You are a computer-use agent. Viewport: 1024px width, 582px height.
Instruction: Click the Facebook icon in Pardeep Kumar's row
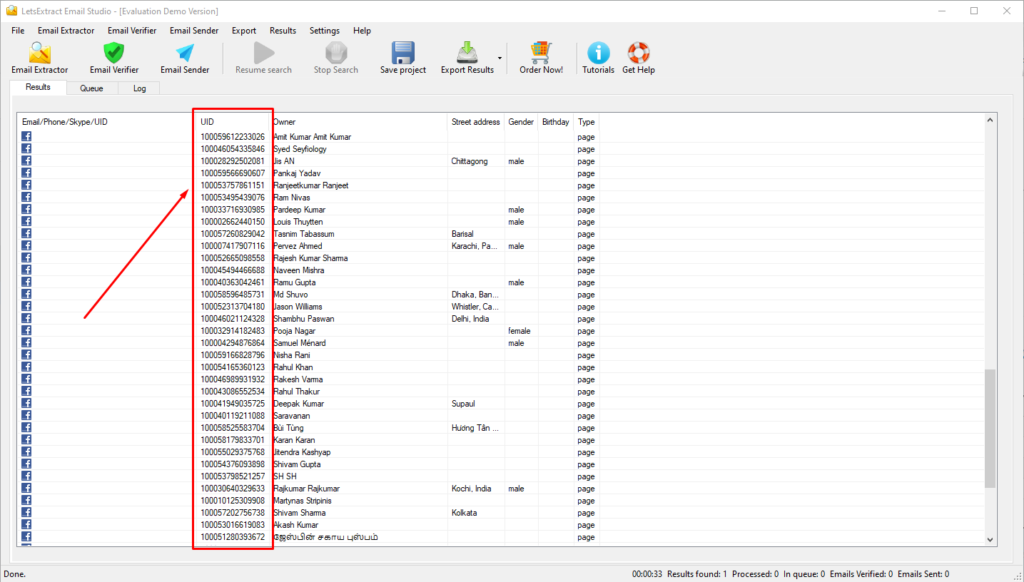(26, 209)
